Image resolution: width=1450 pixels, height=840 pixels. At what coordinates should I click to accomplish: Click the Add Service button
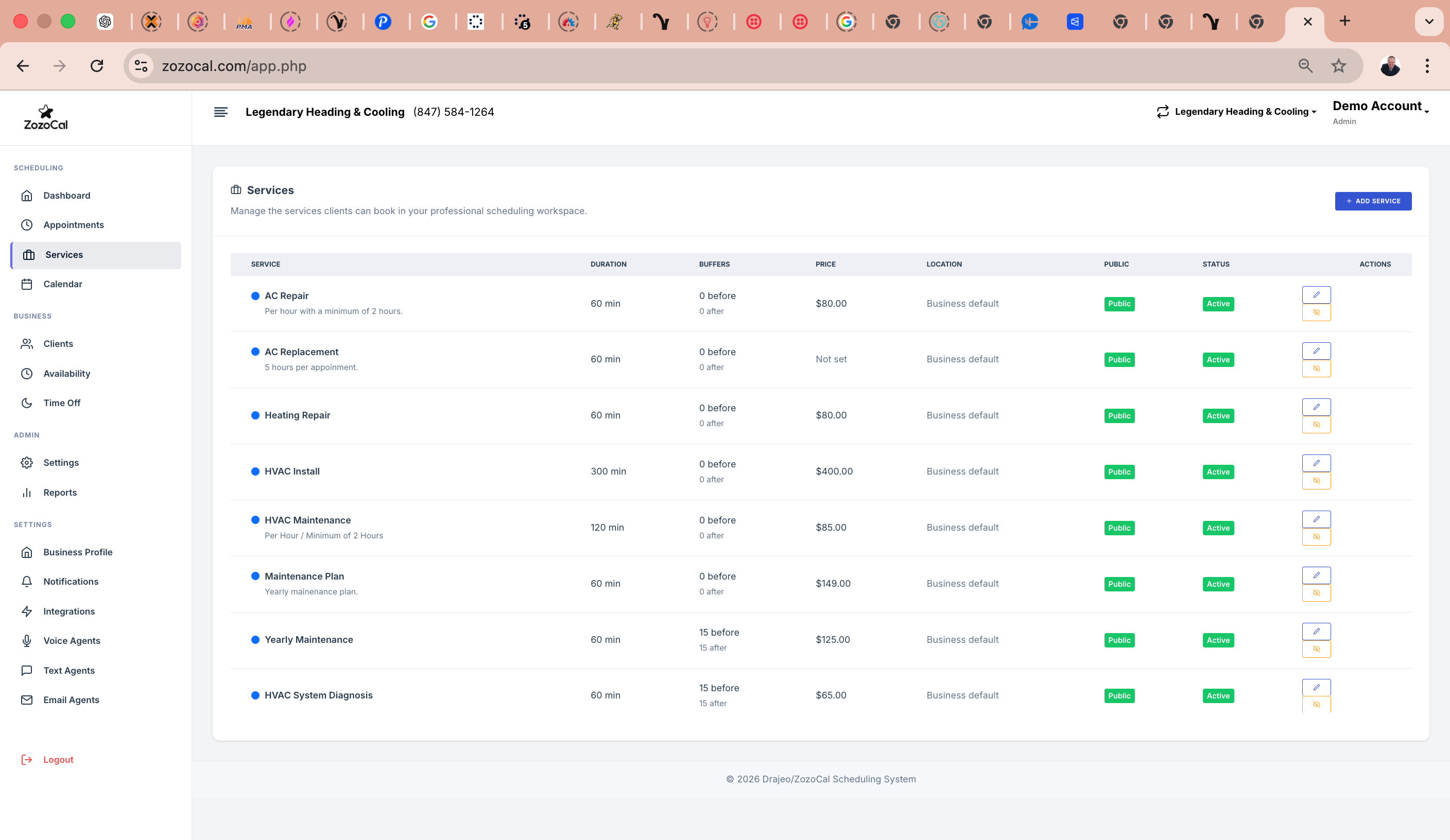[x=1373, y=201]
